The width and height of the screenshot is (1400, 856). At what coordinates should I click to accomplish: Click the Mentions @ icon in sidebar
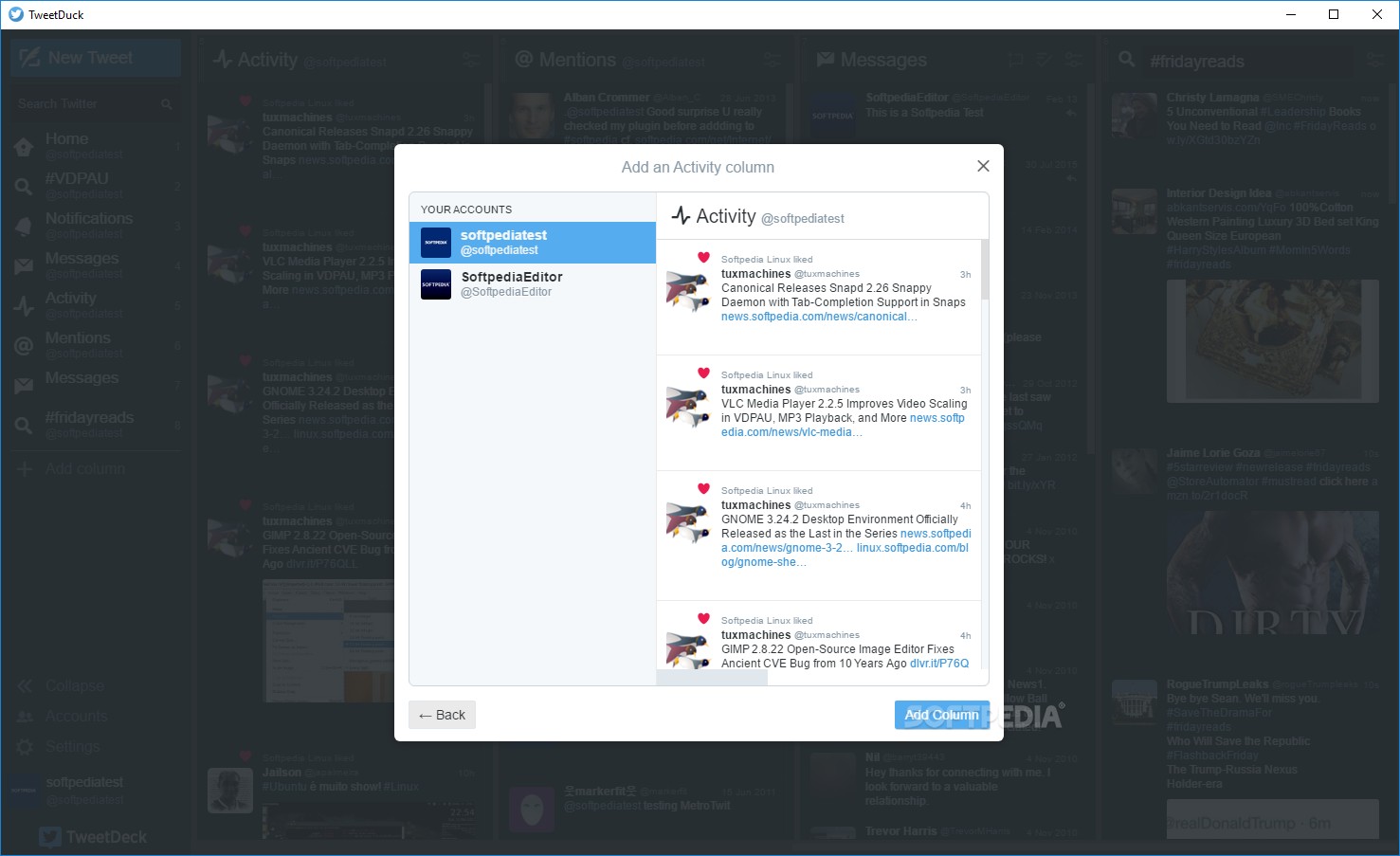tap(24, 346)
